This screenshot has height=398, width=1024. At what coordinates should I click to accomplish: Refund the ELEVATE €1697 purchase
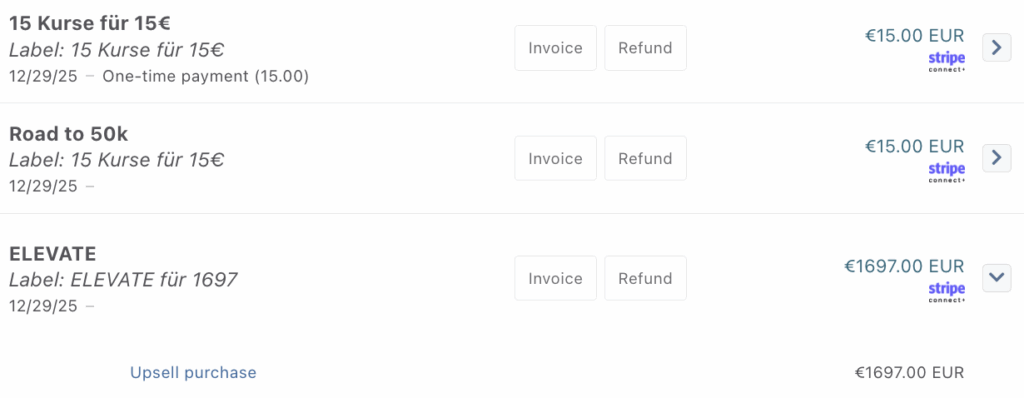[645, 278]
